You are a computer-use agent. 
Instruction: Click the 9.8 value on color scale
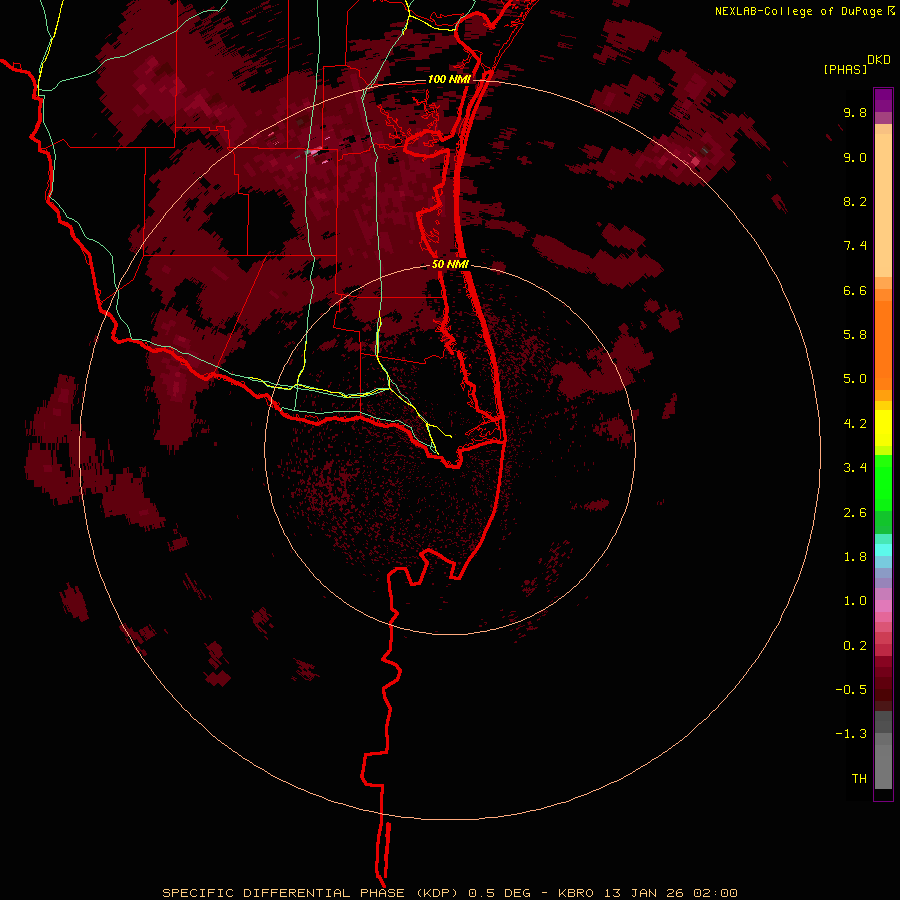click(x=855, y=112)
